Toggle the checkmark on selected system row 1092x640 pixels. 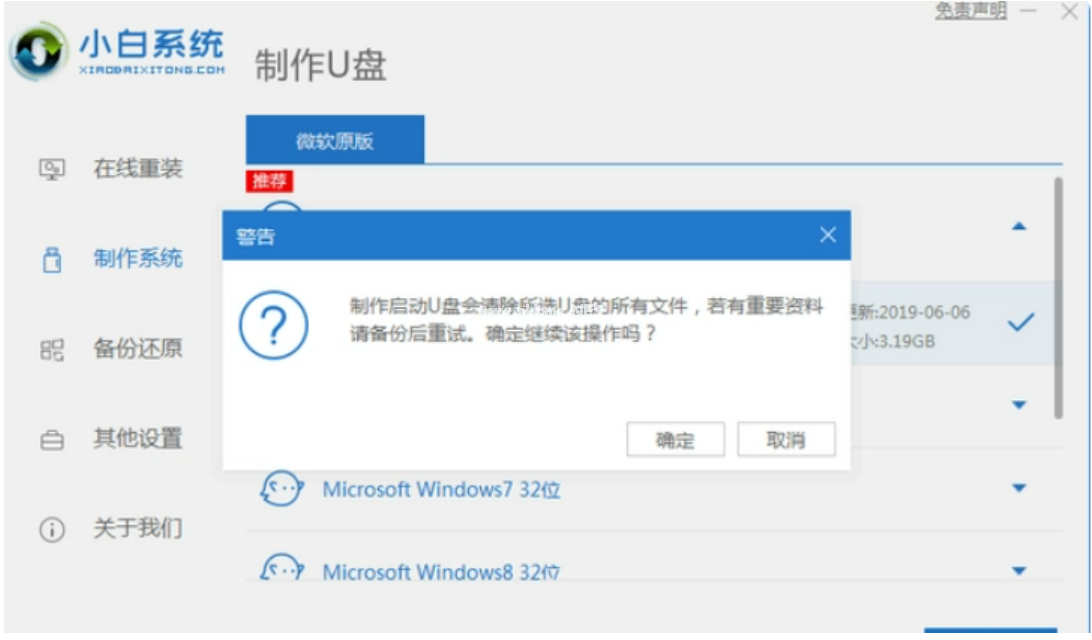point(1020,322)
